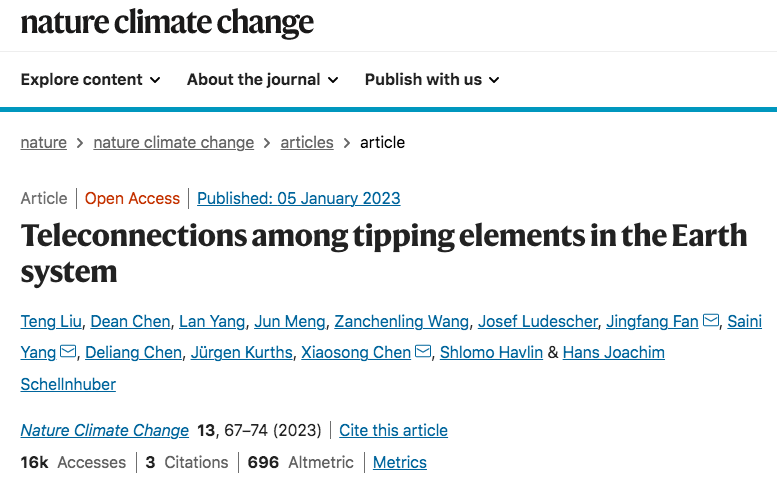The width and height of the screenshot is (777, 493).
Task: Open nature climate change breadcrumb
Action: 174,142
